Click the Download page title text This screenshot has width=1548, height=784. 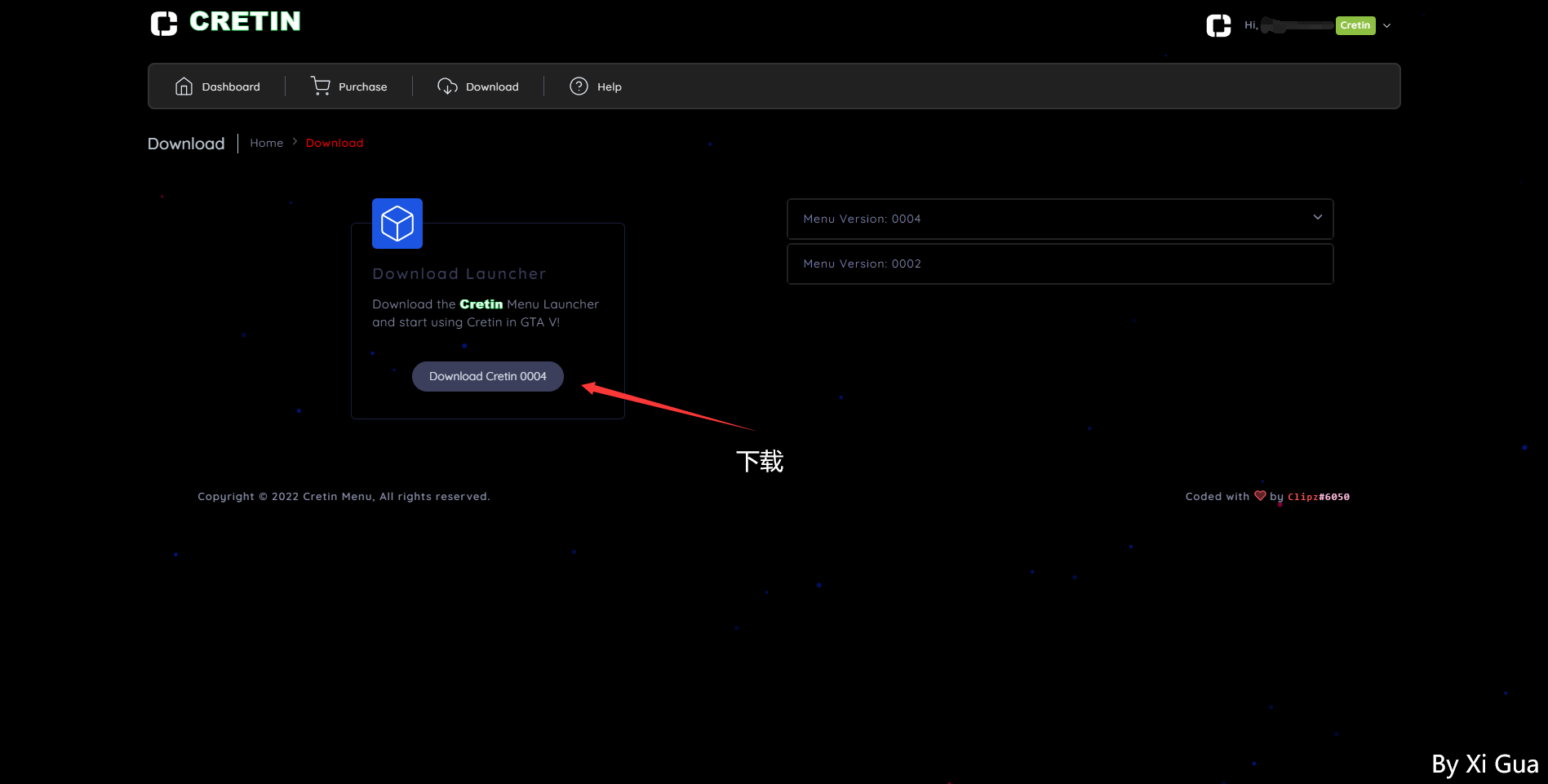click(186, 144)
